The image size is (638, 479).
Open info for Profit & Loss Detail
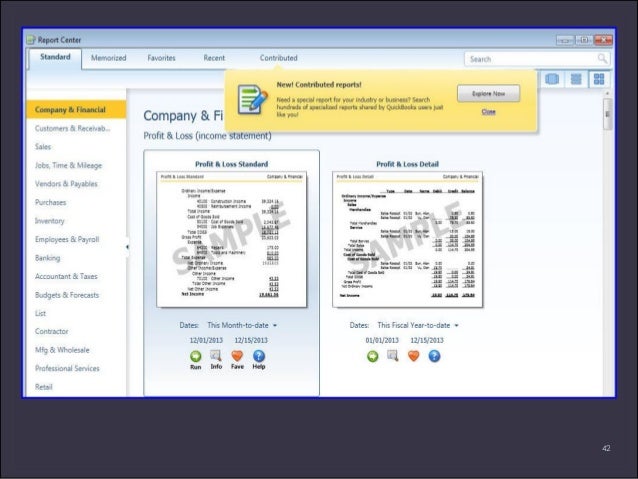click(393, 356)
